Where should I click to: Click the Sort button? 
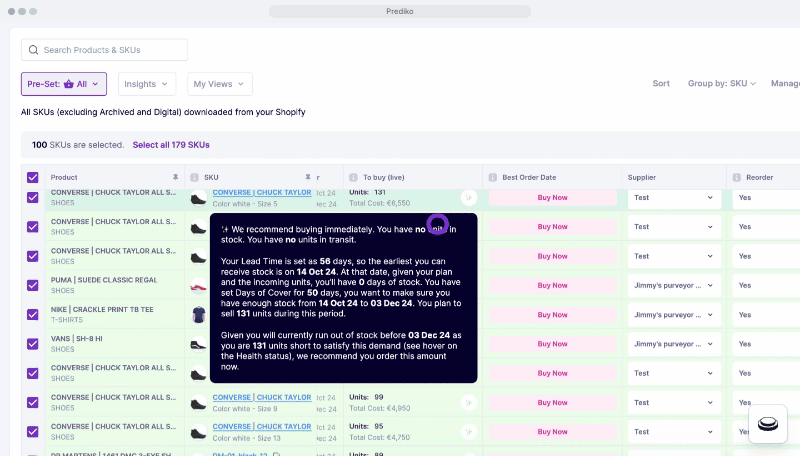[661, 84]
